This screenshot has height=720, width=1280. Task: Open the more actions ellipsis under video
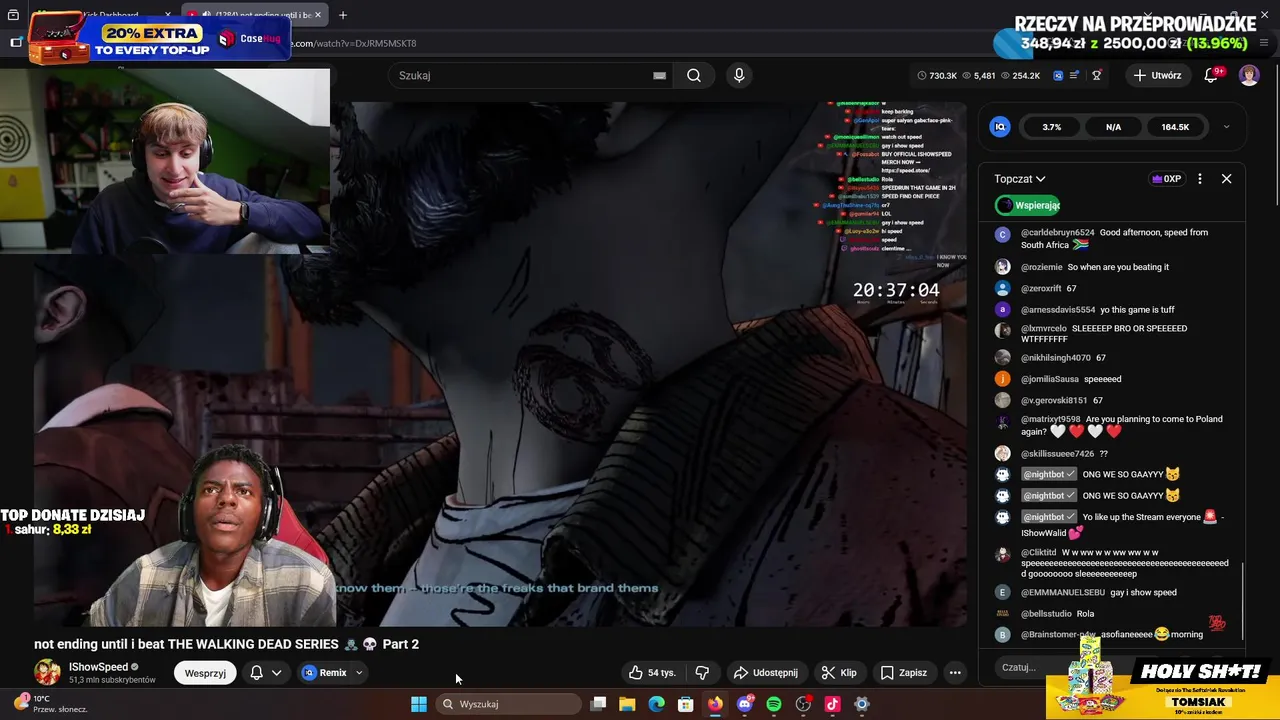pos(955,673)
